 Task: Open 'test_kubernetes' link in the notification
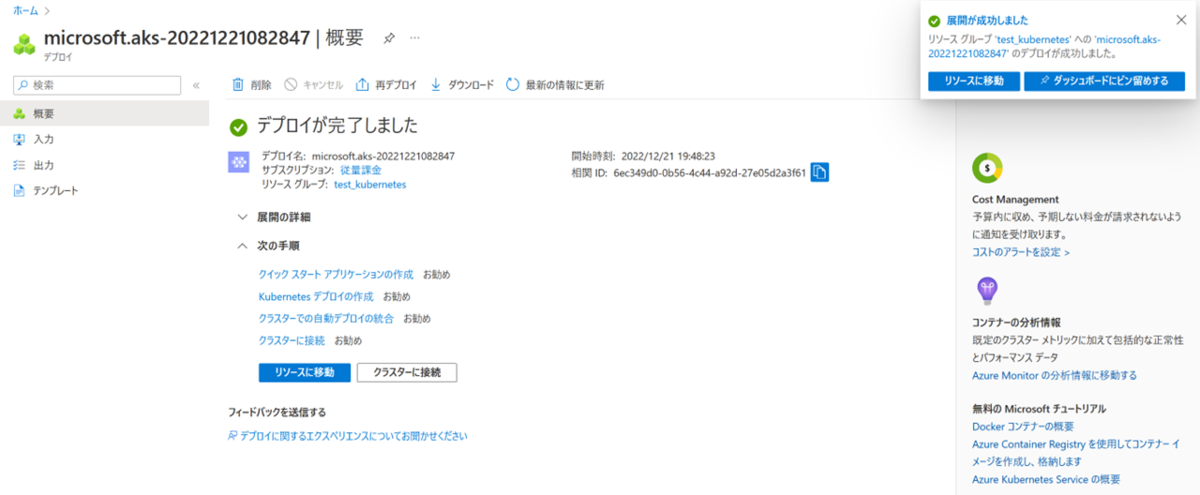(x=1035, y=38)
